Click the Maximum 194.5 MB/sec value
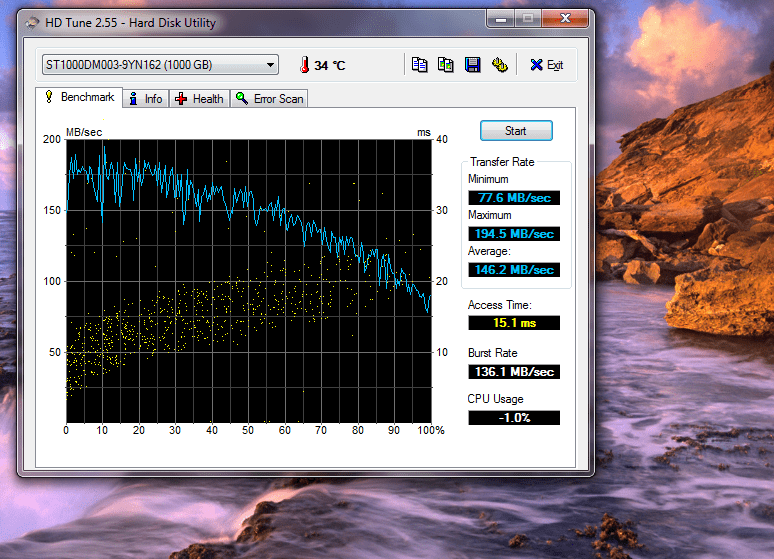 click(514, 234)
